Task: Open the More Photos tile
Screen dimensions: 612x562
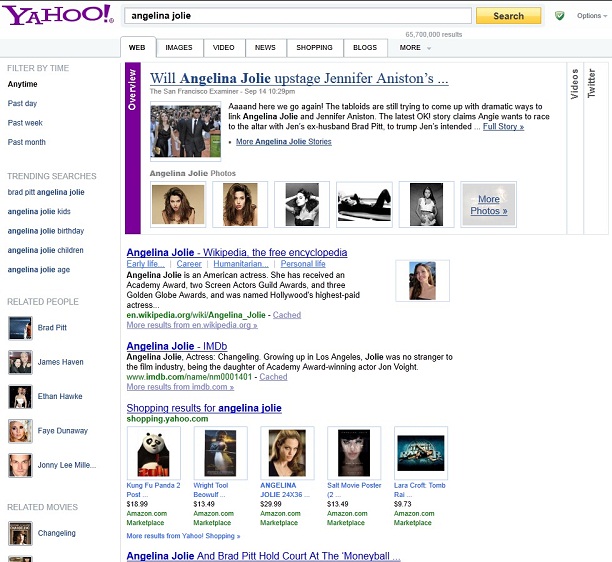Action: point(489,205)
